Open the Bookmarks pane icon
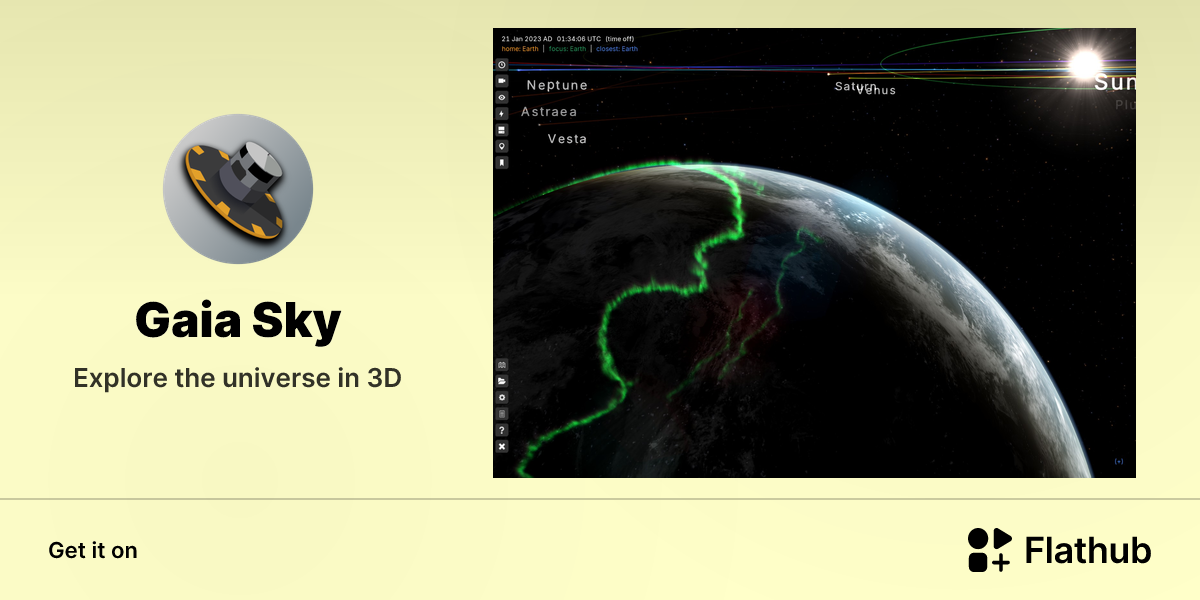 click(x=502, y=162)
